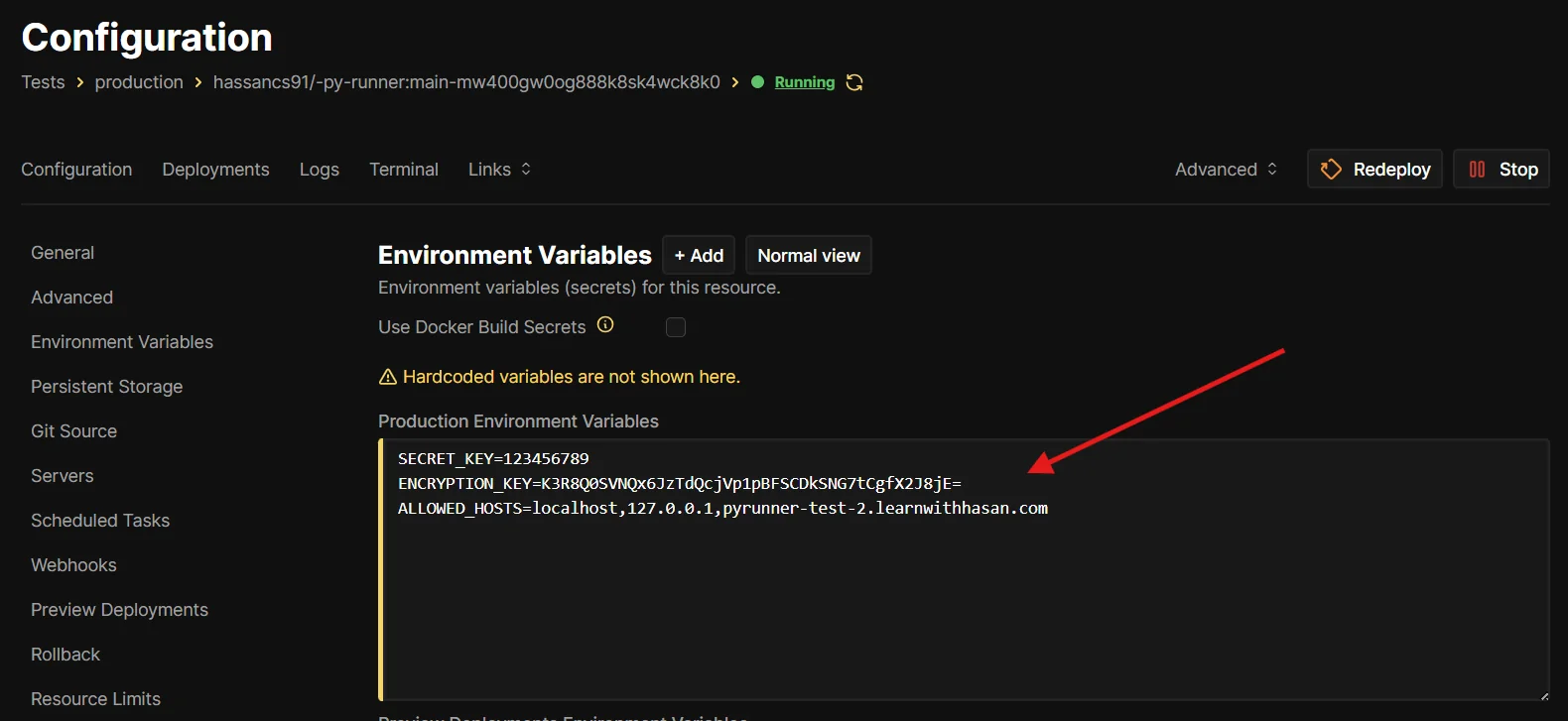The image size is (1568, 721).
Task: Open Scheduled Tasks section
Action: pos(100,521)
